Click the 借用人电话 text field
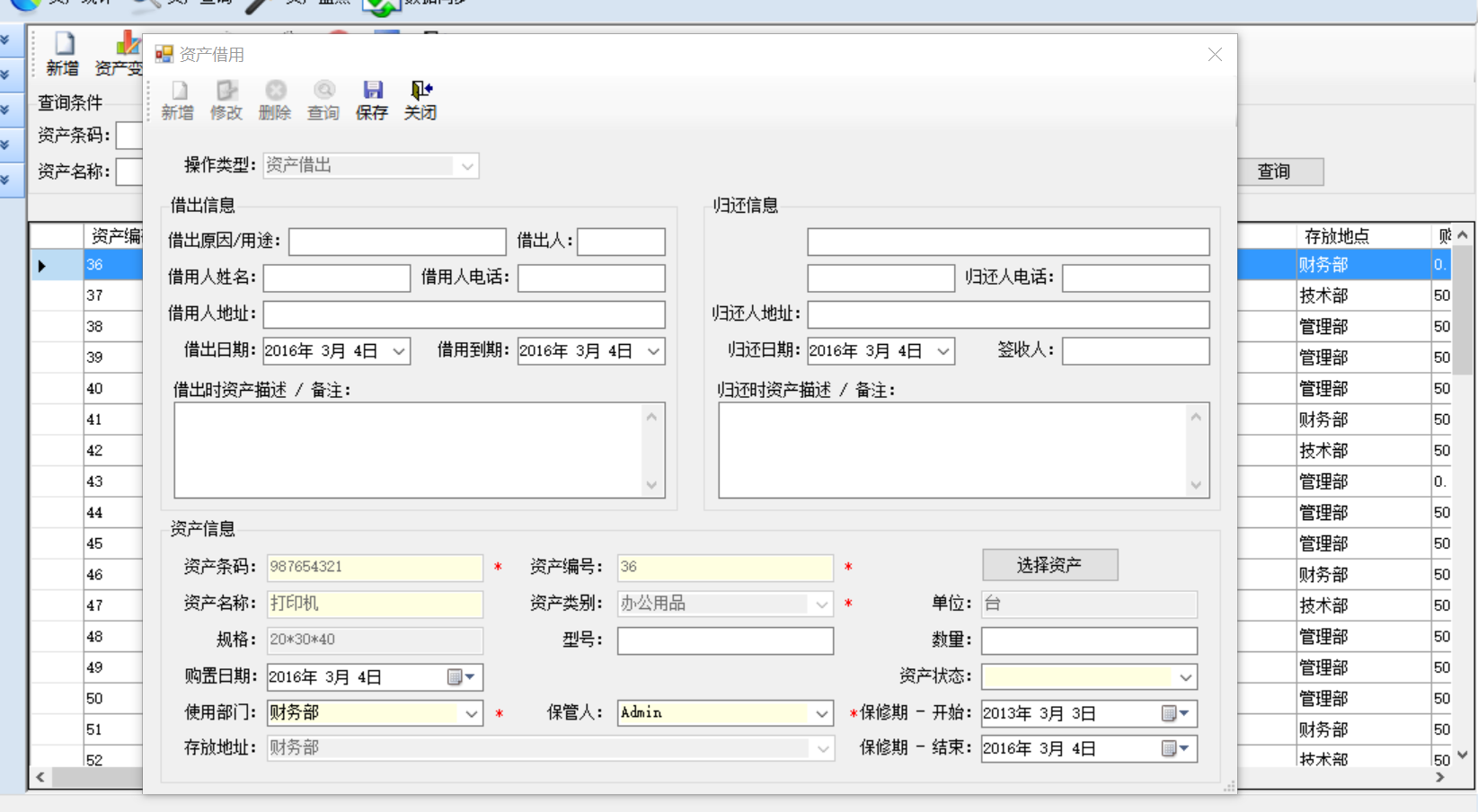1478x812 pixels. tap(591, 278)
